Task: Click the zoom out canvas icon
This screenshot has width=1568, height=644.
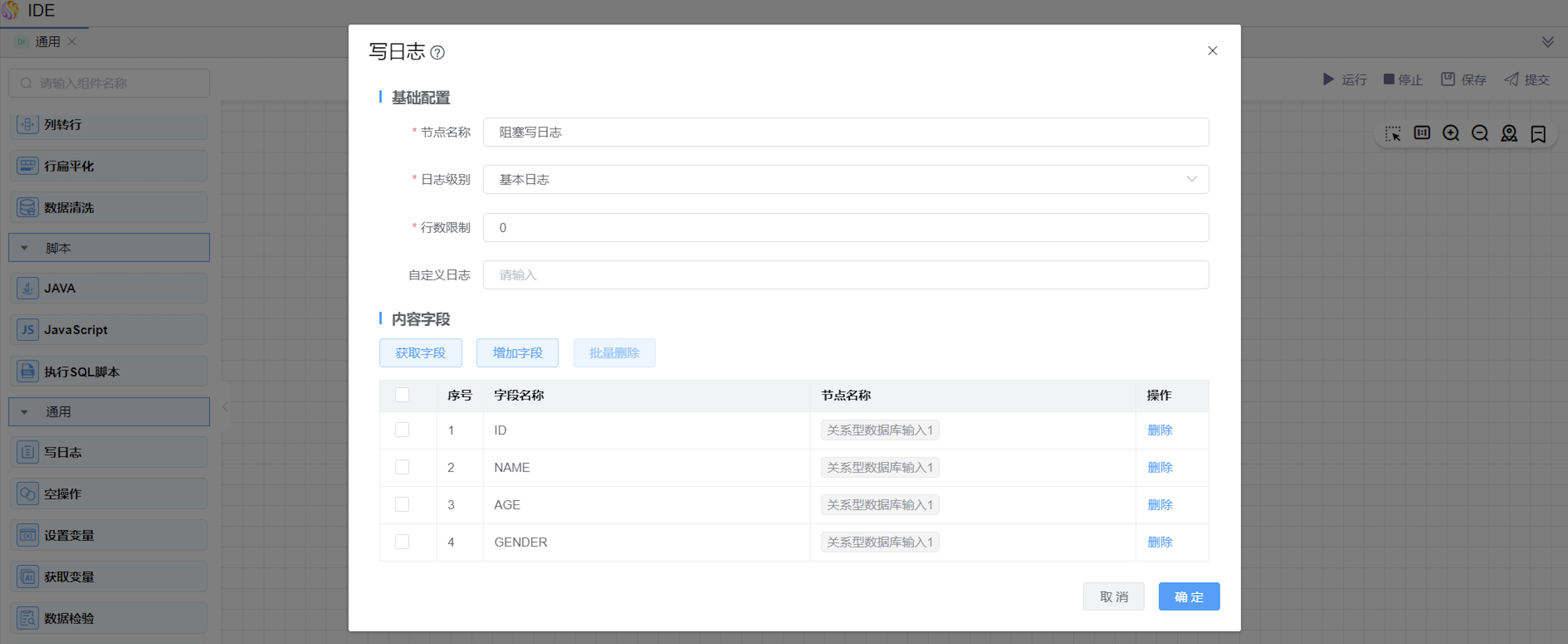Action: coord(1480,133)
